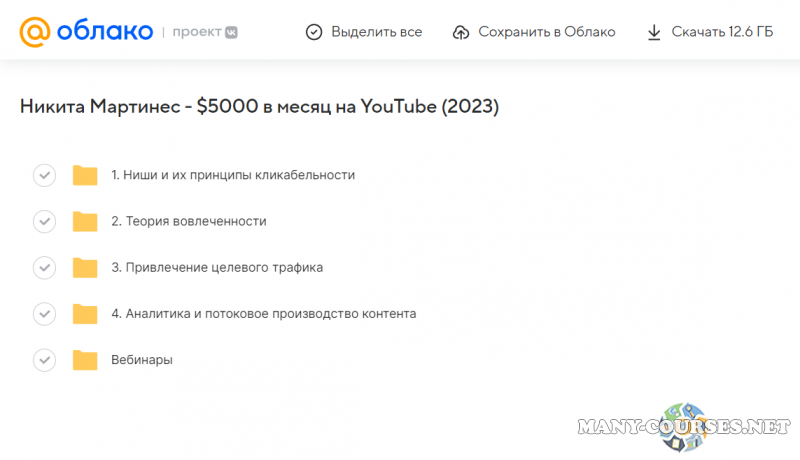Click folder icon for Ниши и их принципы
The height and width of the screenshot is (460, 800).
85,176
